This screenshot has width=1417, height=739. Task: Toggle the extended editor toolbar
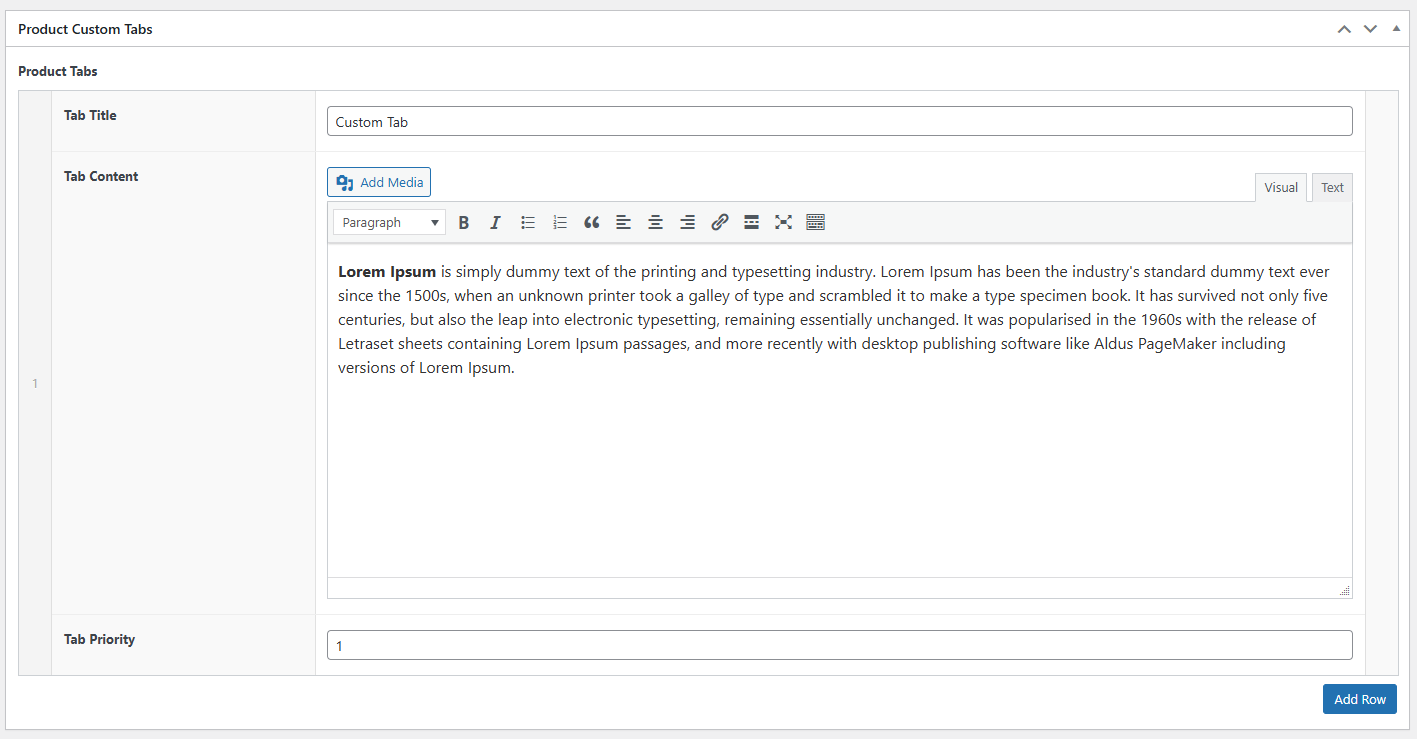pos(815,222)
